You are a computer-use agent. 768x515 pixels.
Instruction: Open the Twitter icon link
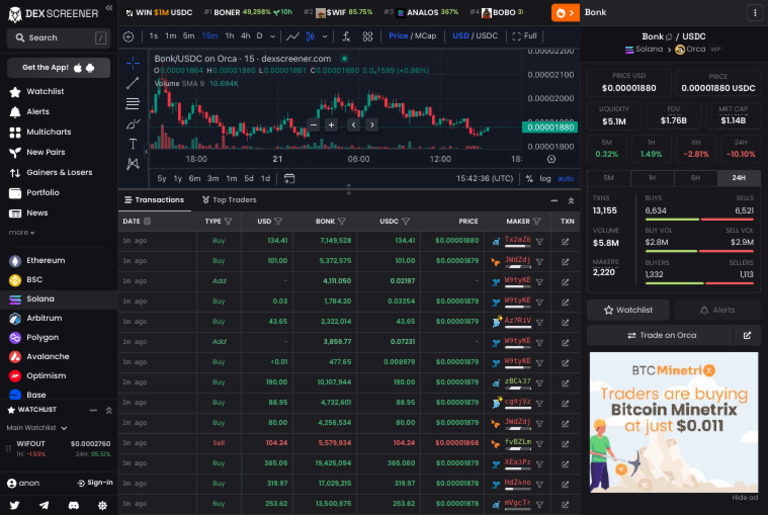(14, 505)
